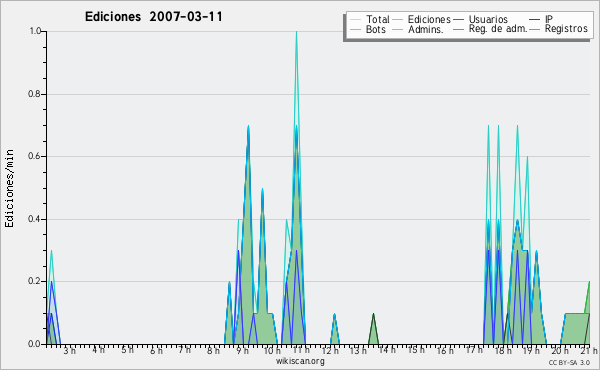Viewport: 600px width, 370px height.
Task: Click the 0.2 y-axis tick label
Action: [34, 281]
